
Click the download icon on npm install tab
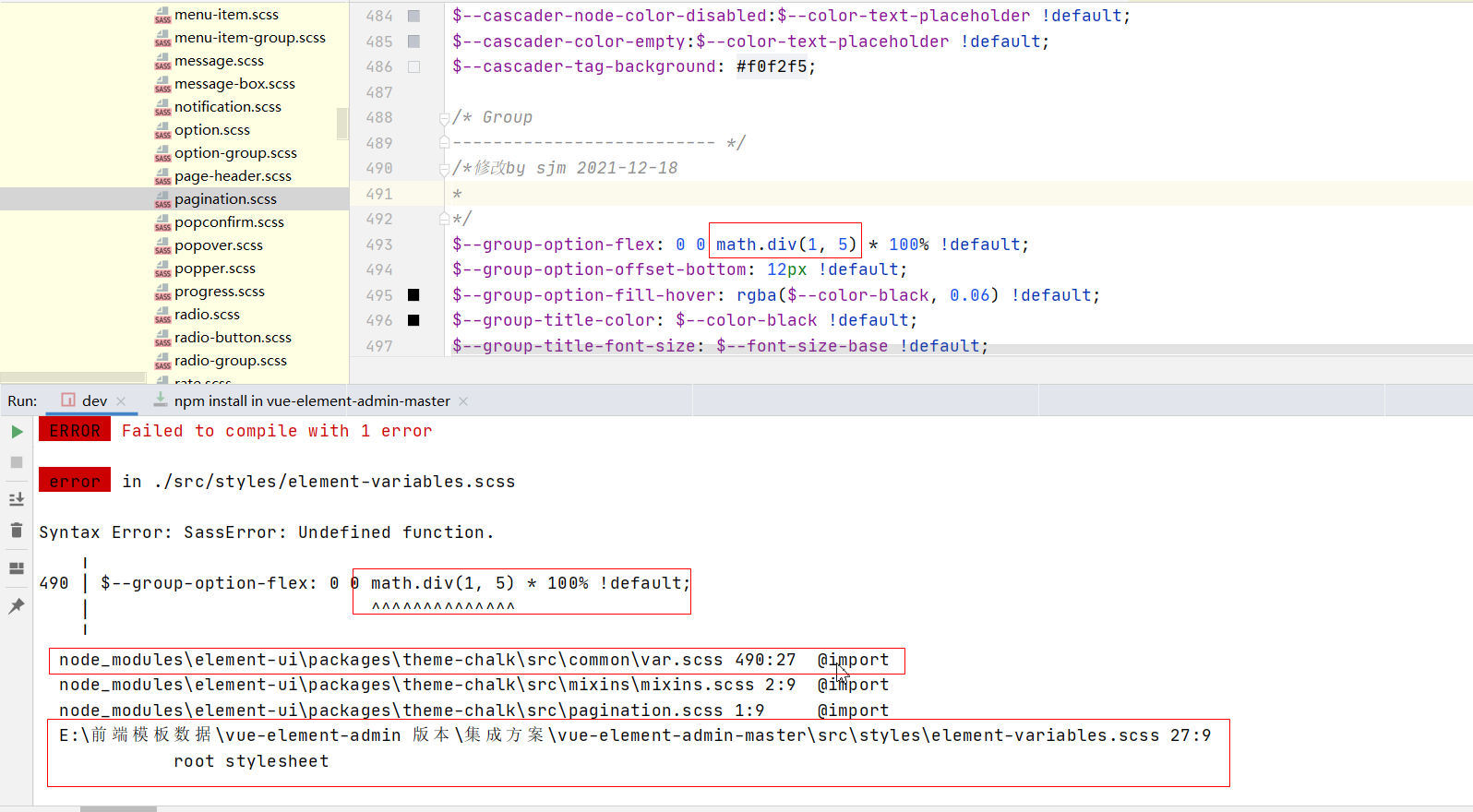(x=161, y=400)
